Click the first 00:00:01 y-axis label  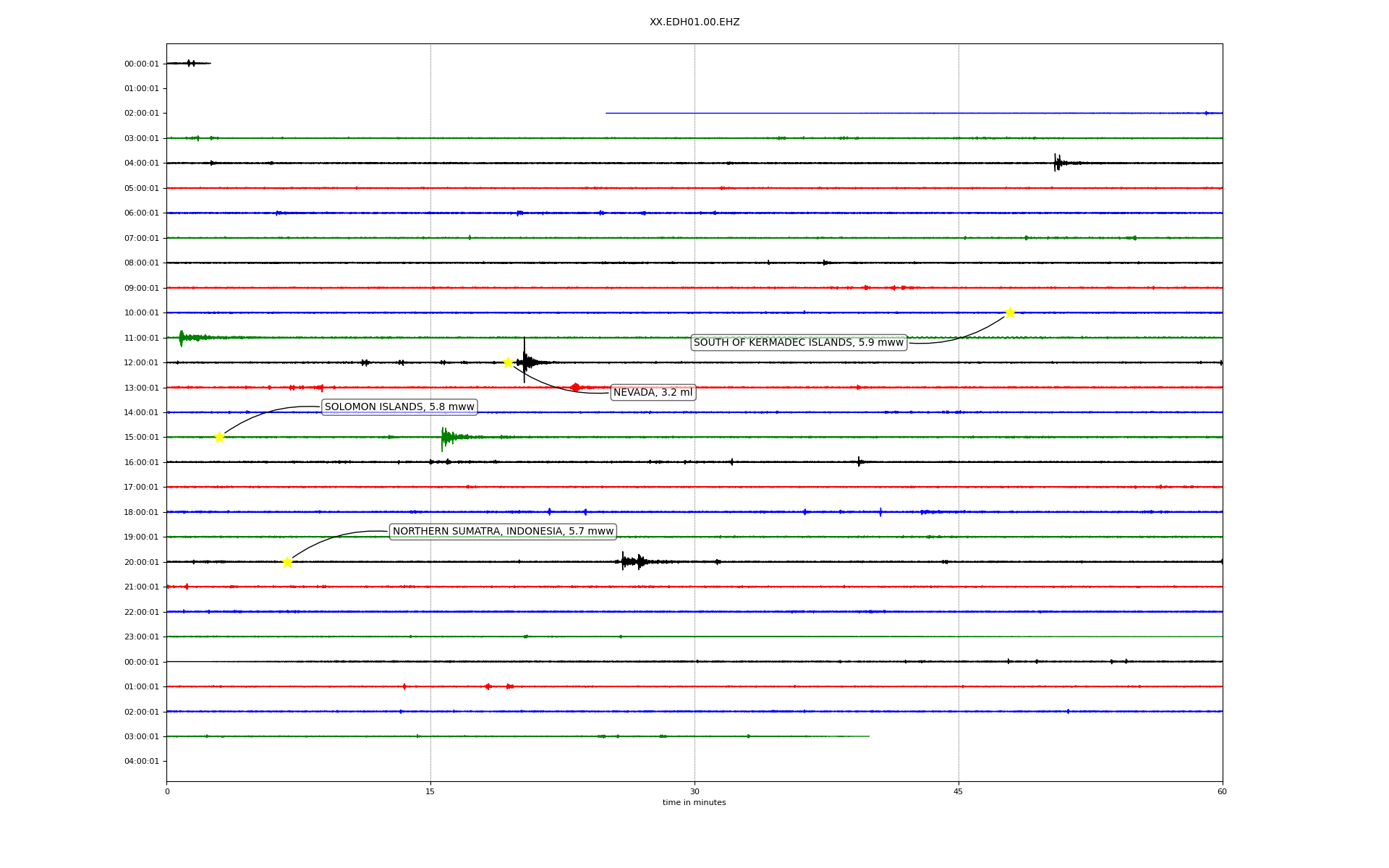[141, 64]
